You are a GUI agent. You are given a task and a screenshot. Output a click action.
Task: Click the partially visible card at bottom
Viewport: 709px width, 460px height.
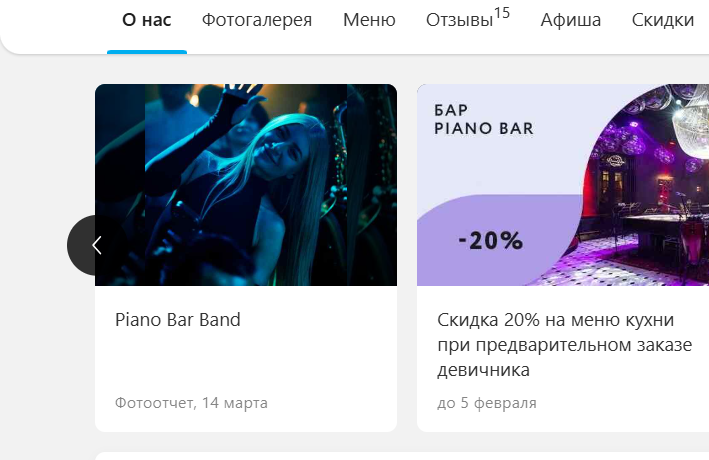point(402,455)
